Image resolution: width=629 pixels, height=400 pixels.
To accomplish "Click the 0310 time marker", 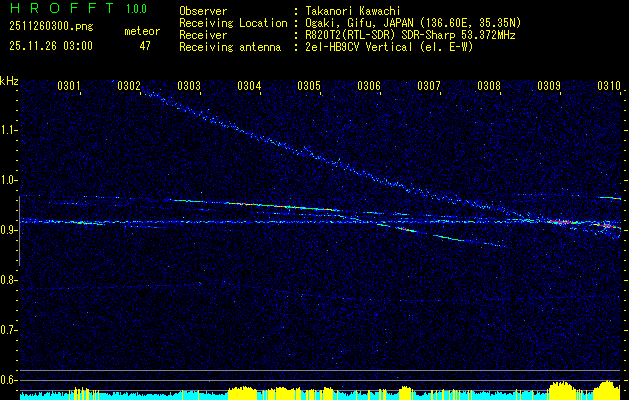I will point(609,85).
